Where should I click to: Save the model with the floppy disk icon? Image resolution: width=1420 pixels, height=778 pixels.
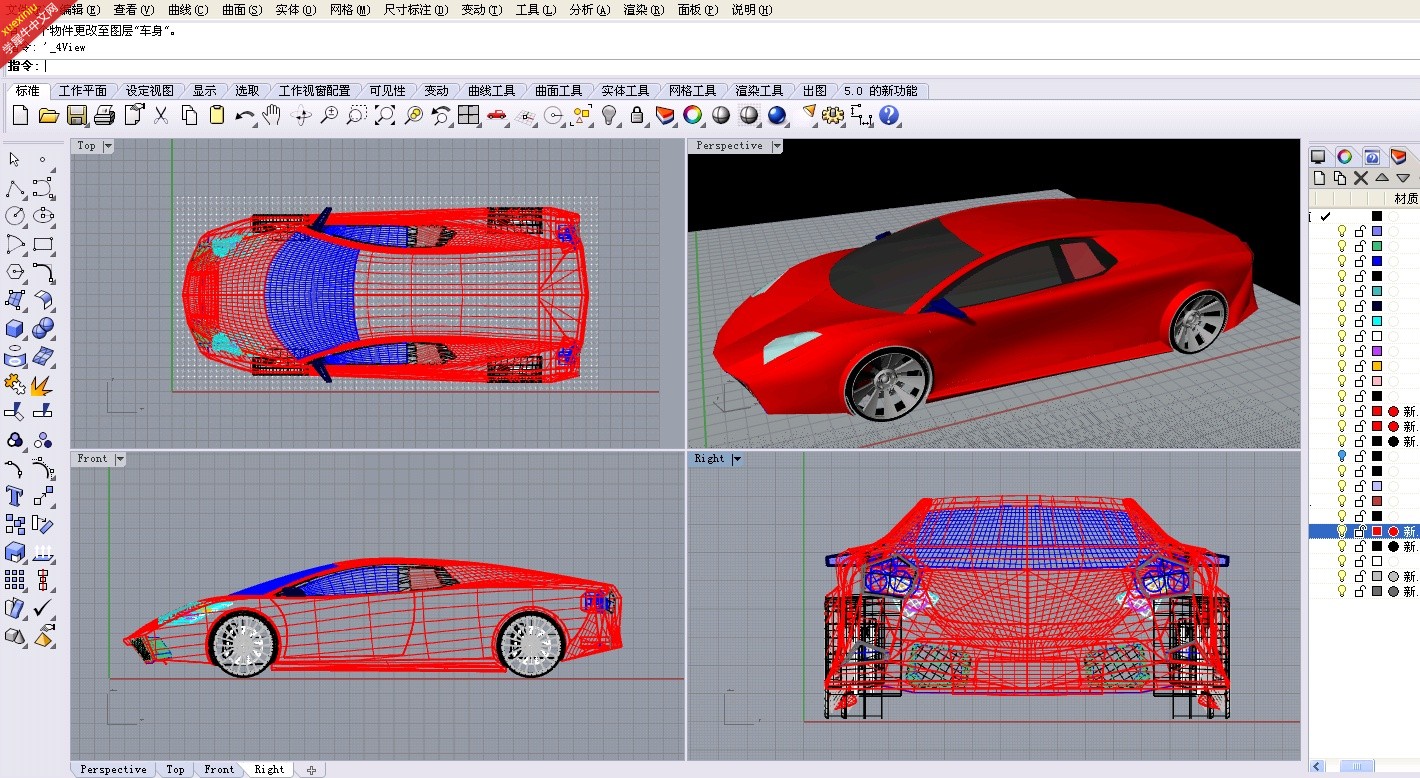click(76, 116)
